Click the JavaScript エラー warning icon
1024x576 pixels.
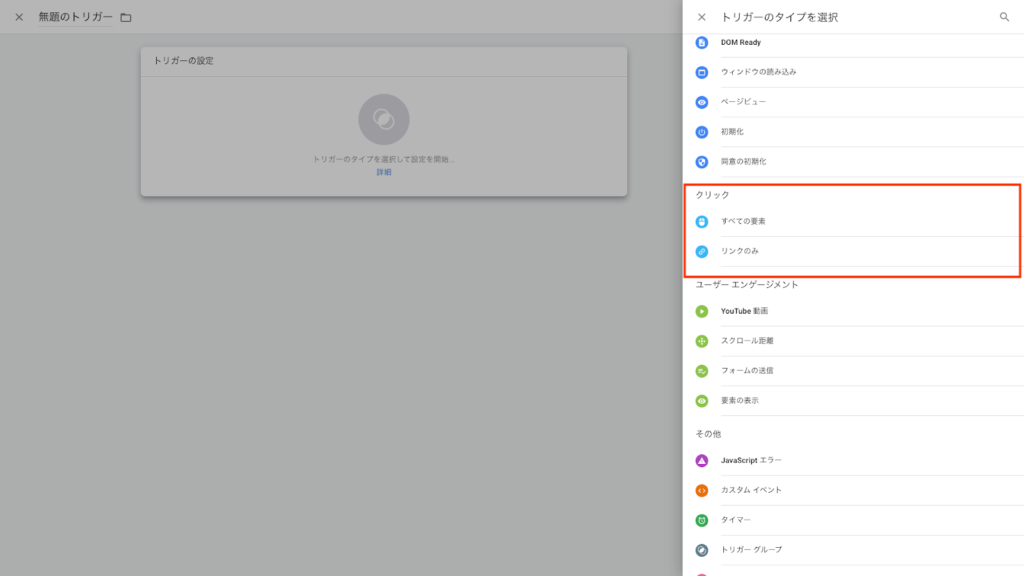coord(702,460)
